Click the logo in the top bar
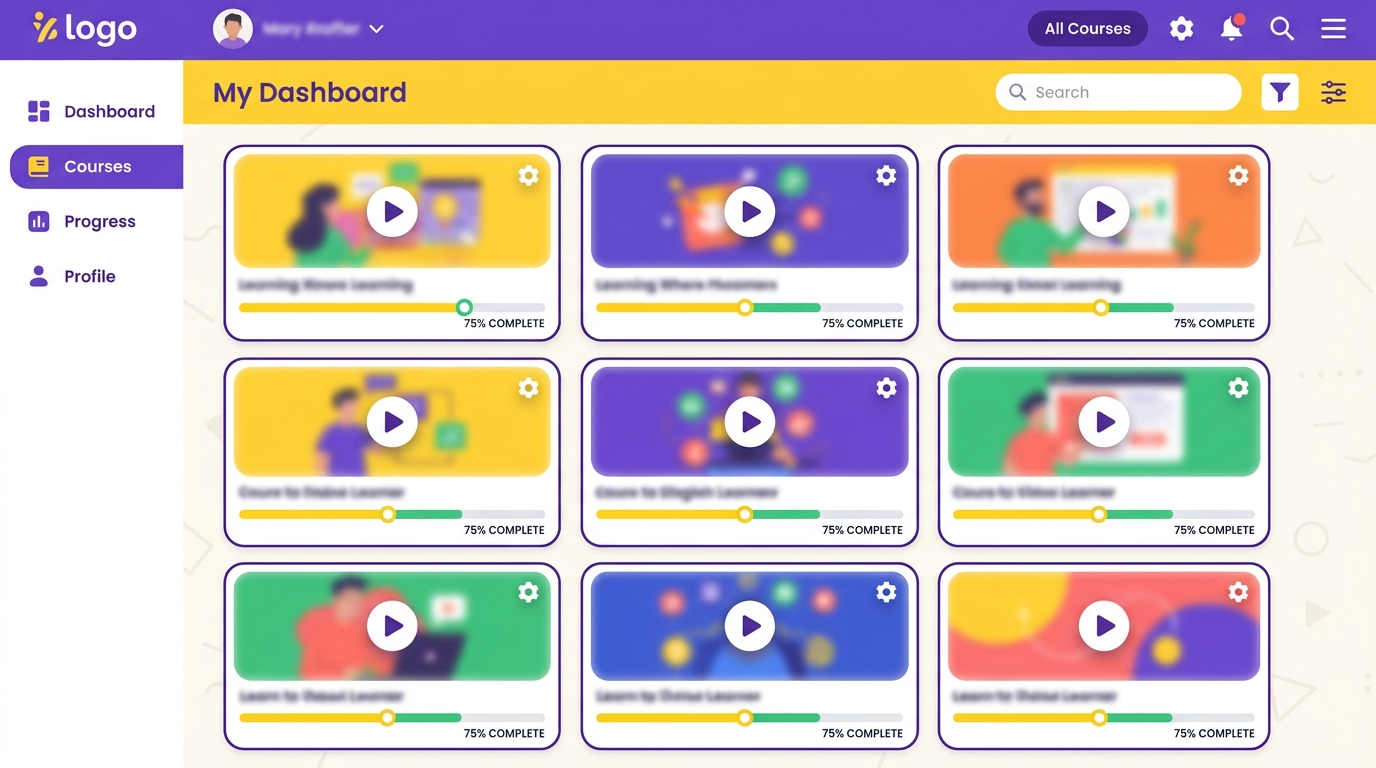Image resolution: width=1376 pixels, height=768 pixels. tap(84, 29)
